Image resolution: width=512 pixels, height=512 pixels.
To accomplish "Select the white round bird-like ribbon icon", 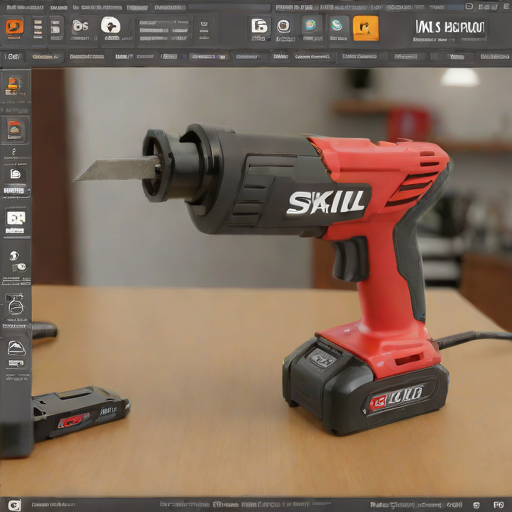I will click(111, 25).
